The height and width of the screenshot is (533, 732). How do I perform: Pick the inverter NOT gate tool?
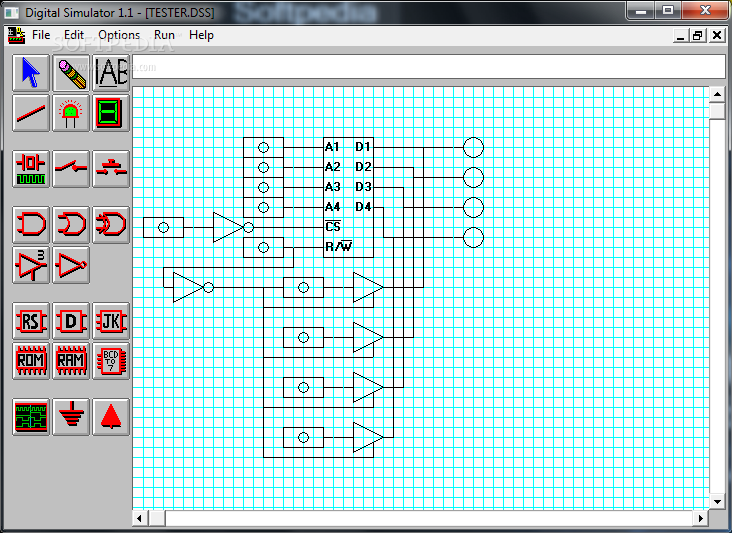[71, 265]
